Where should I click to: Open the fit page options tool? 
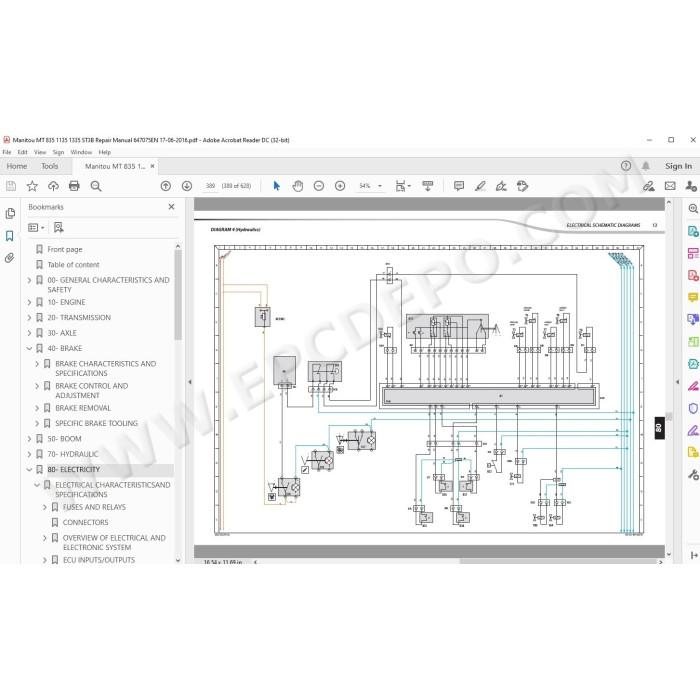pos(403,186)
